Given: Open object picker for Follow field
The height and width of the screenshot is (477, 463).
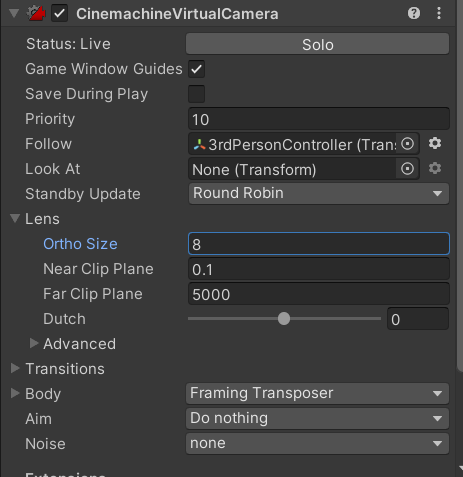Looking at the screenshot, I should (407, 144).
